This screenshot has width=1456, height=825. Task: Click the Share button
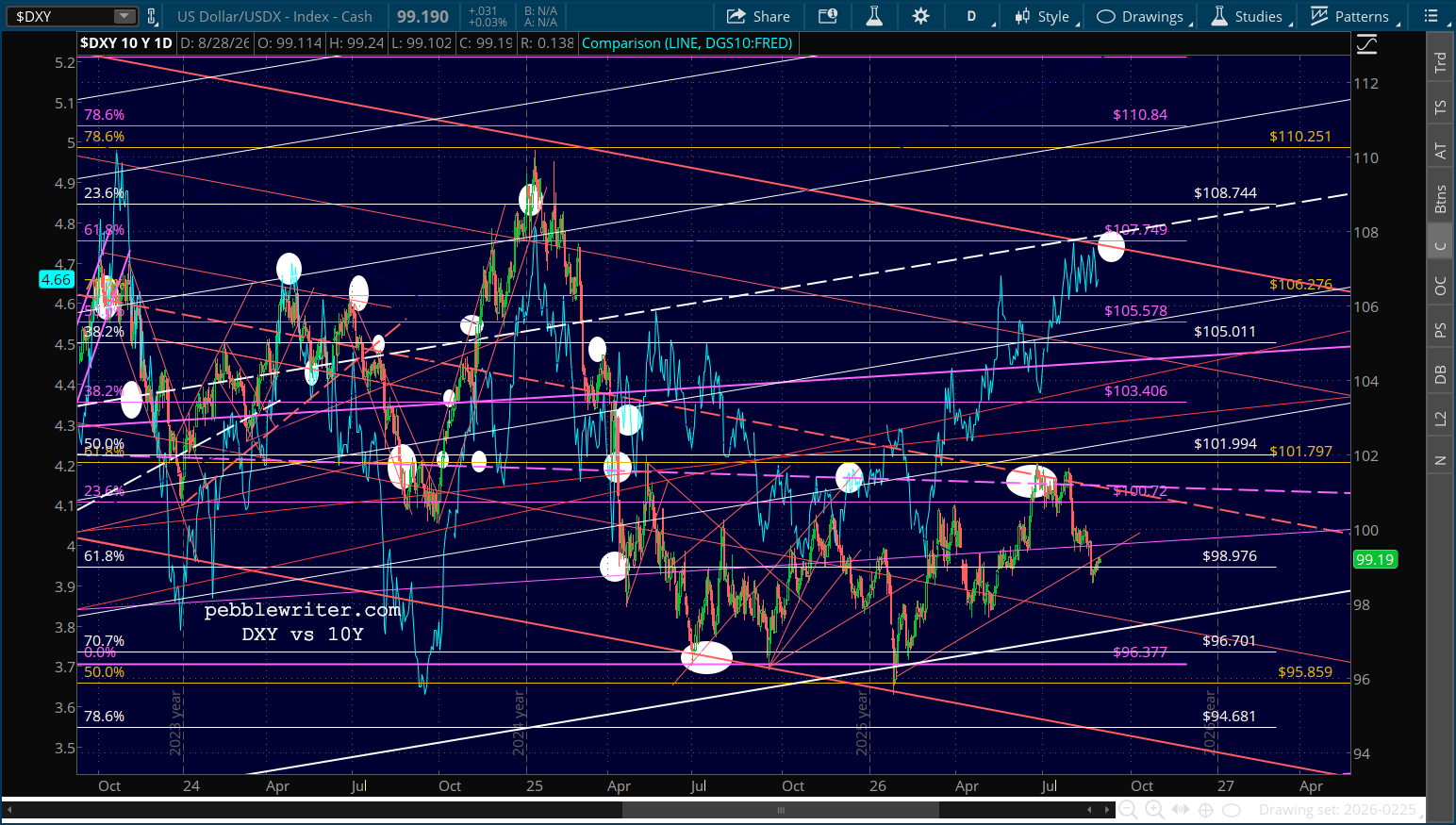(x=758, y=16)
